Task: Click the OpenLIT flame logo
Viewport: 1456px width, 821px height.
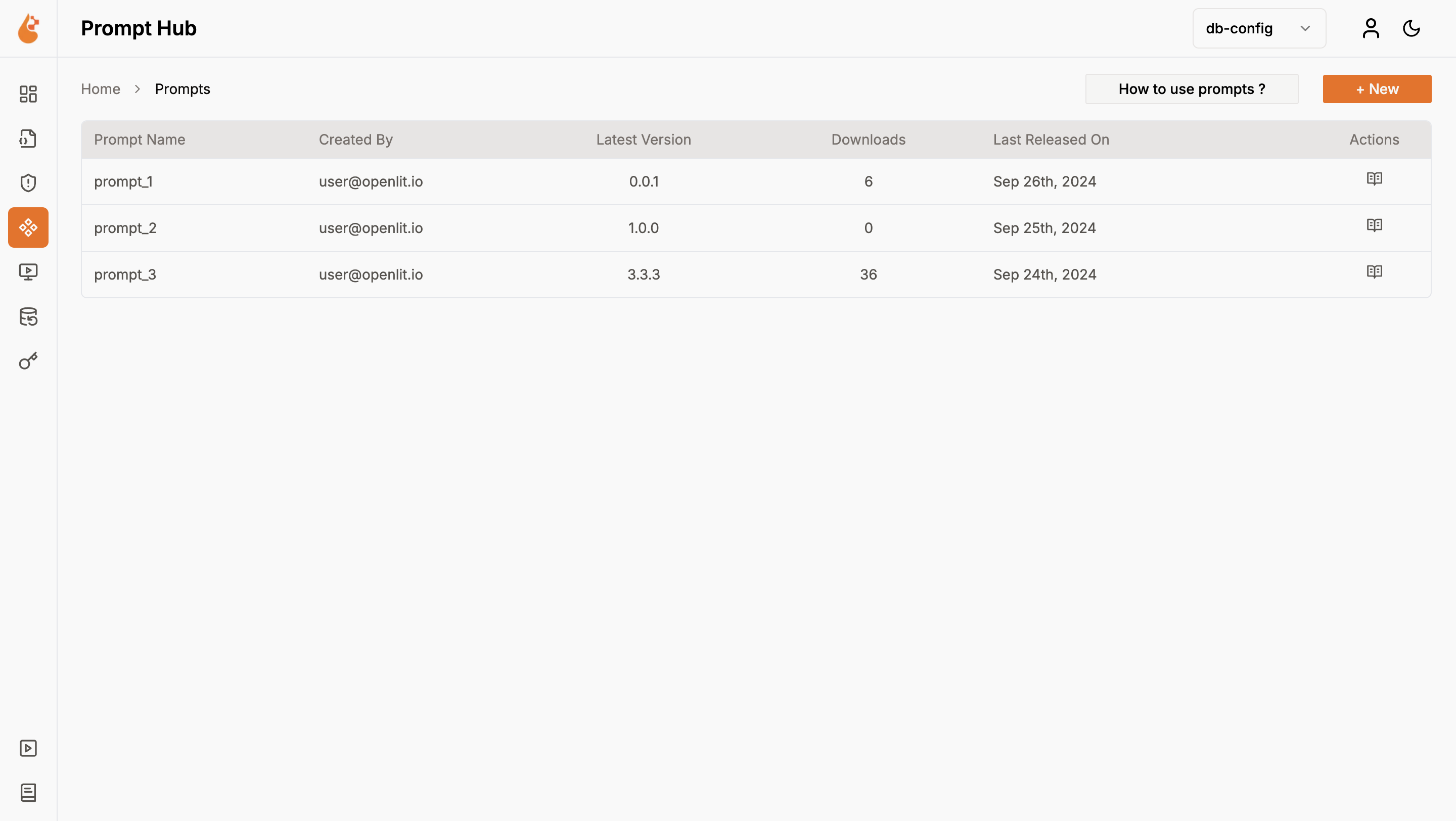Action: [28, 28]
